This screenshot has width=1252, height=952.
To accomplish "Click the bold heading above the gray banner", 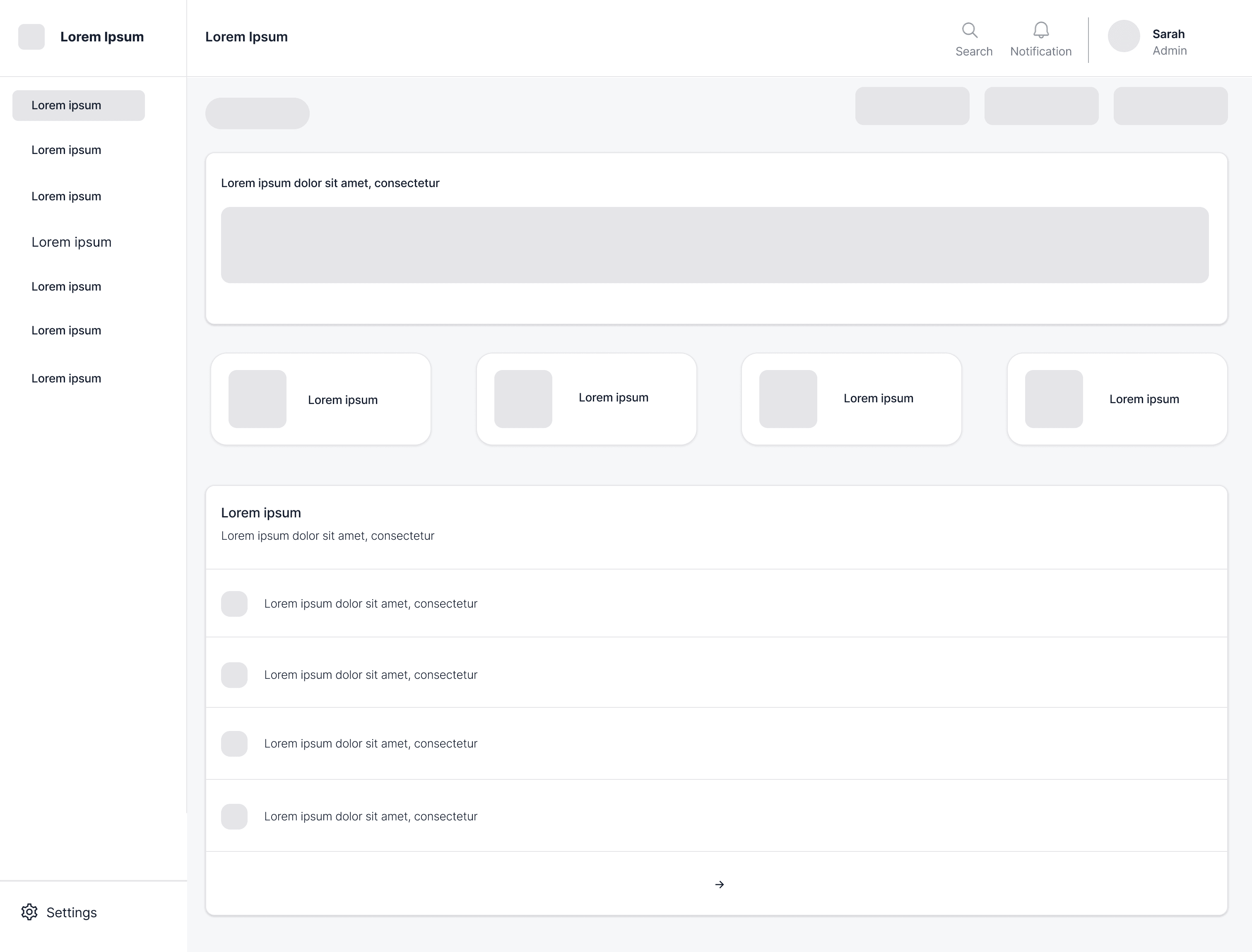I will (x=330, y=183).
